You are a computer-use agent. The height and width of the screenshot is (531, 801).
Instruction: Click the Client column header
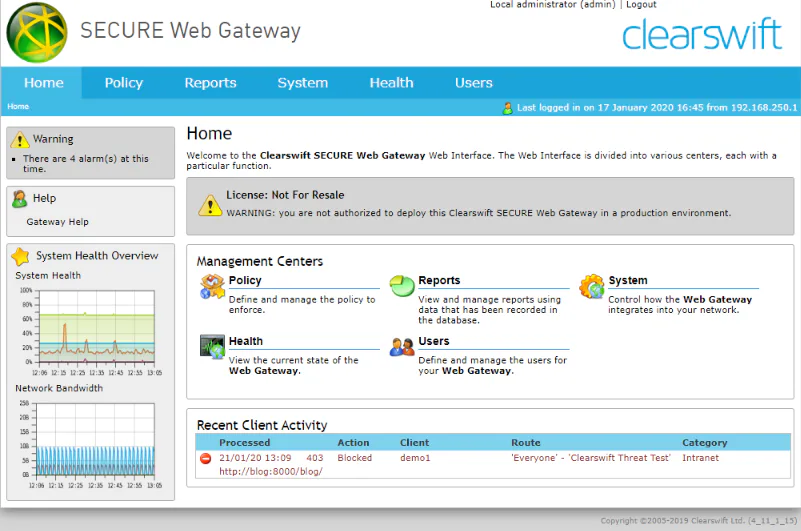[x=414, y=443]
